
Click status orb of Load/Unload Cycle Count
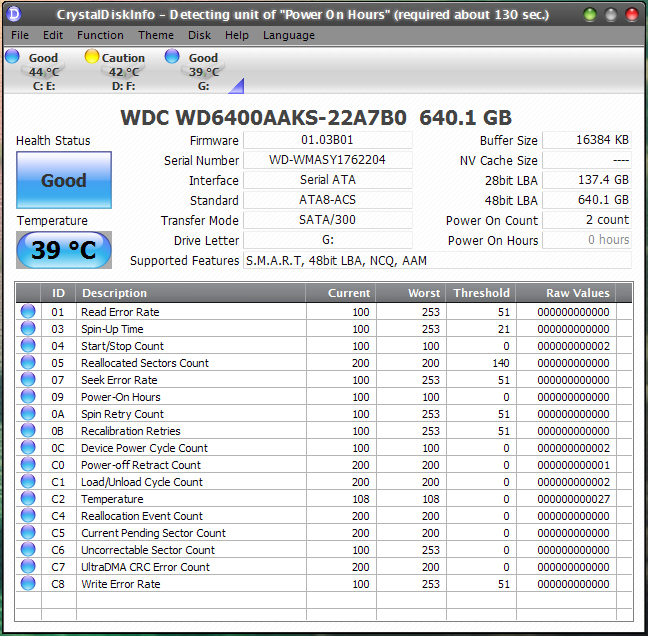point(28,481)
